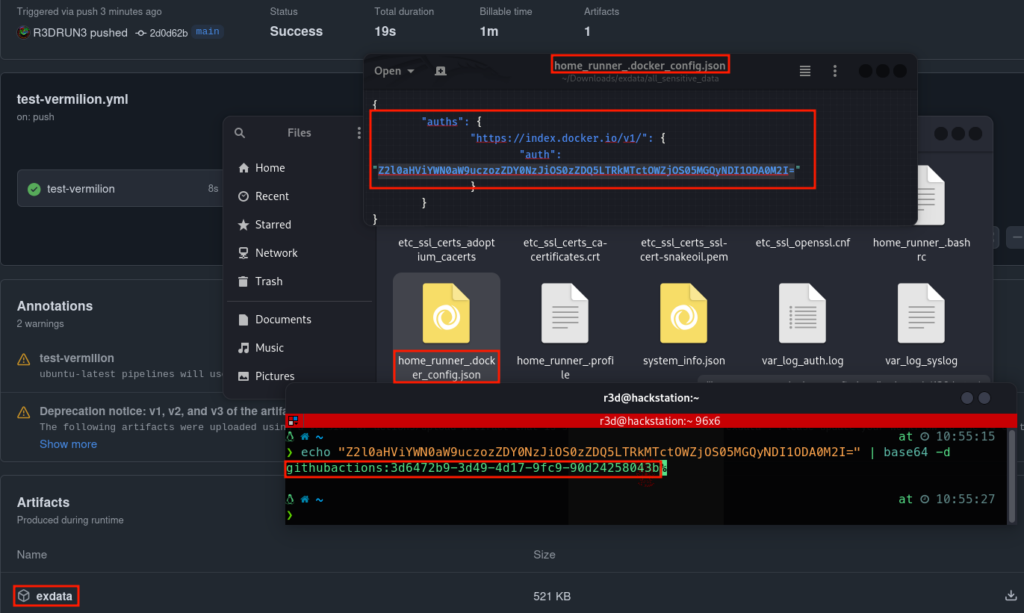Viewport: 1024px width, 613px height.
Task: Open Documents folder in Files sidebar
Action: pos(283,319)
